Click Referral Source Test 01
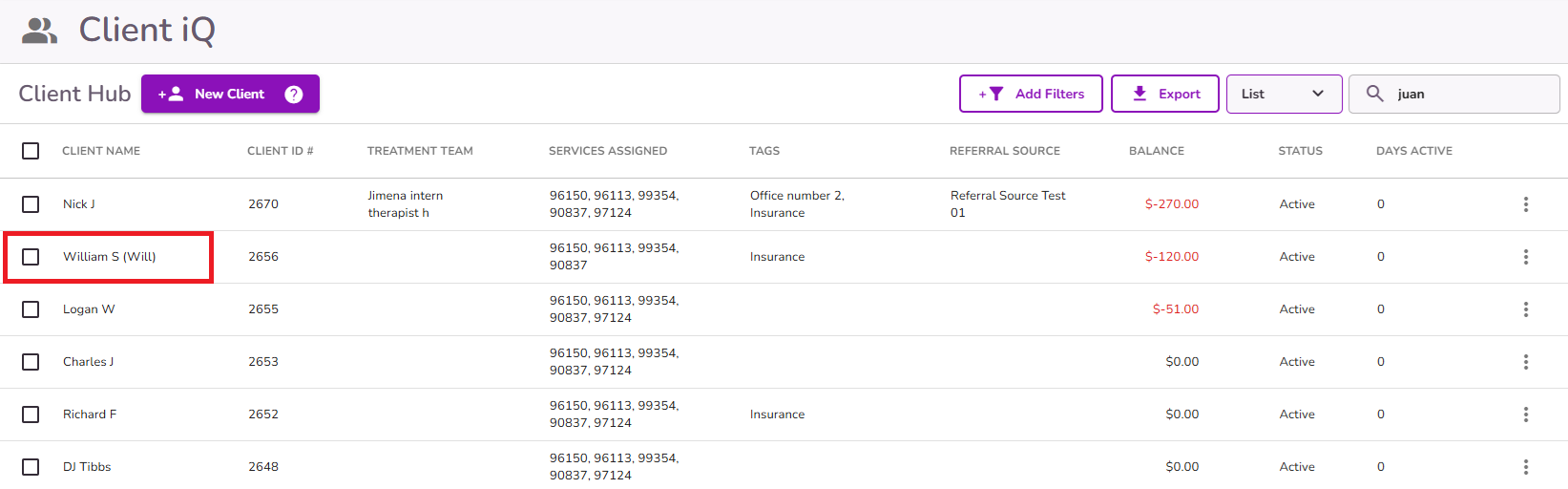The width and height of the screenshot is (1568, 489). pyautogui.click(x=1008, y=204)
